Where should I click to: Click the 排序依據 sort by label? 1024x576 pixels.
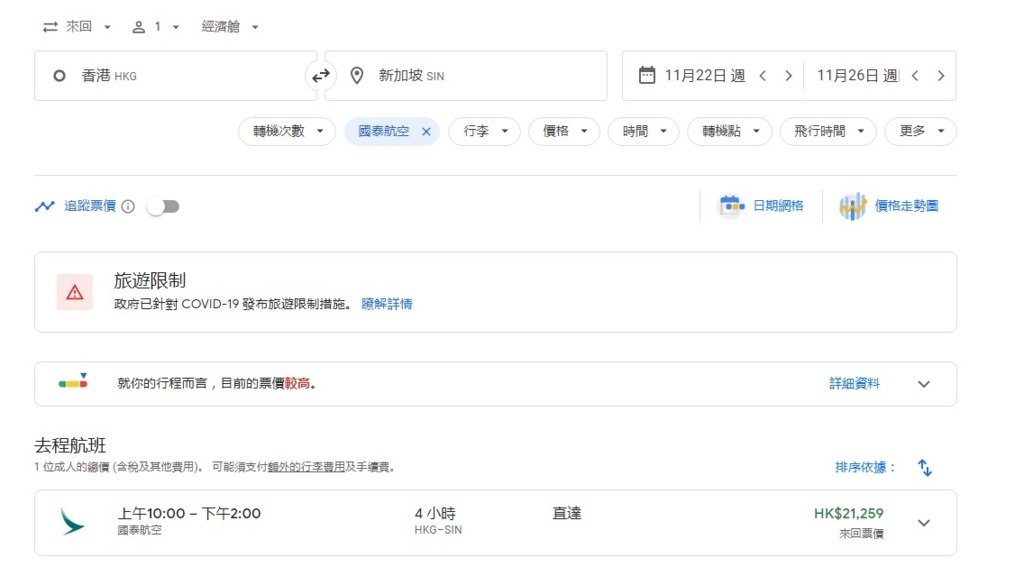pos(865,468)
